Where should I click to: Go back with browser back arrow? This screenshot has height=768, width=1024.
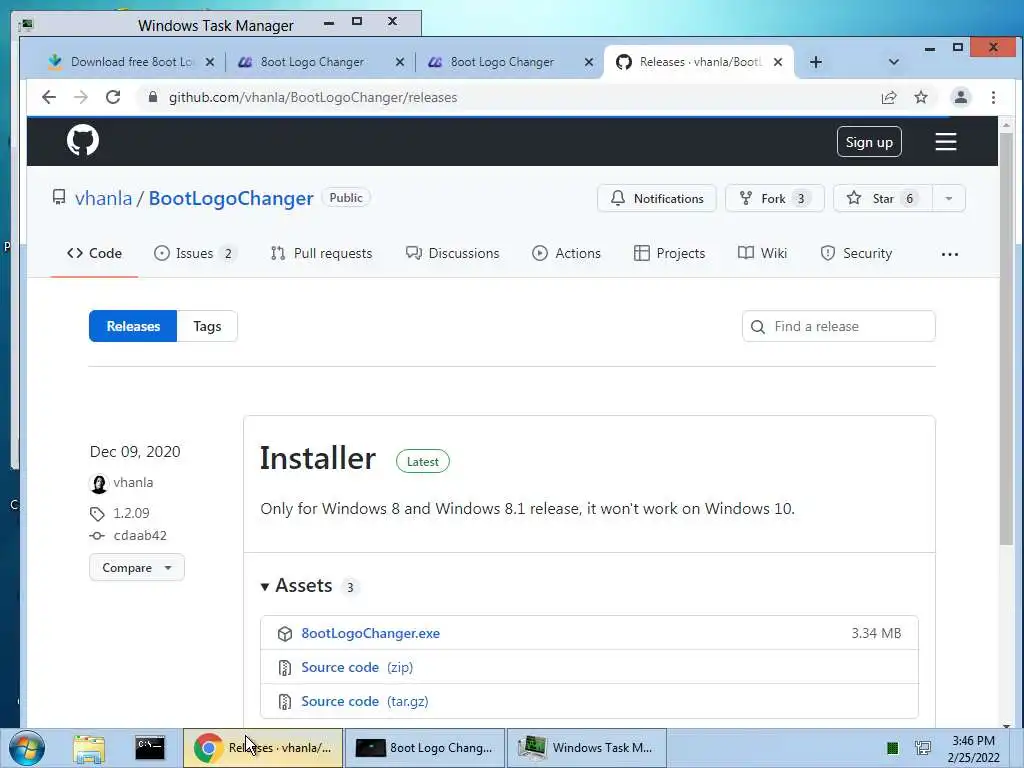point(49,97)
